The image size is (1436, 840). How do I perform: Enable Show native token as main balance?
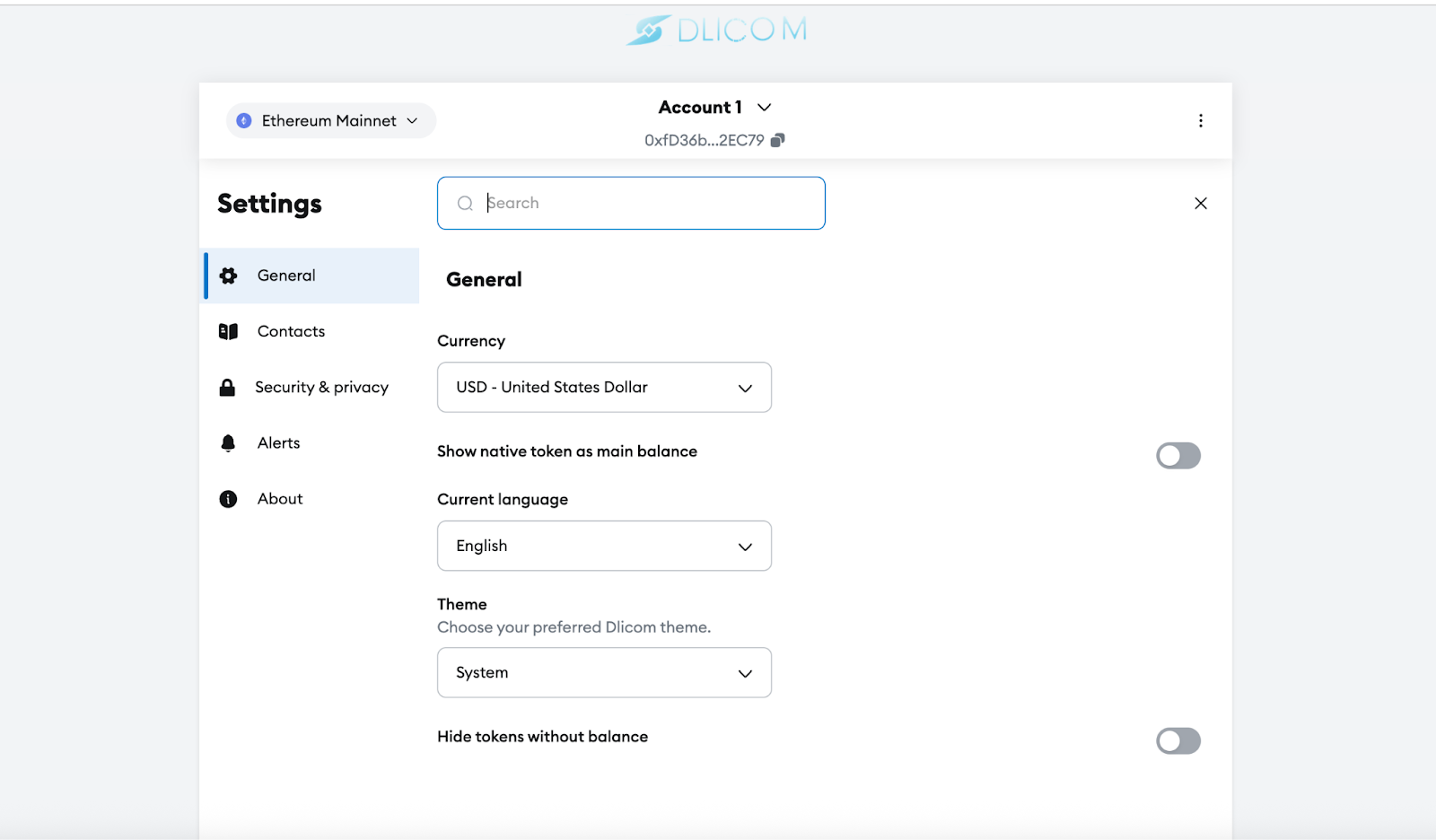(1178, 456)
